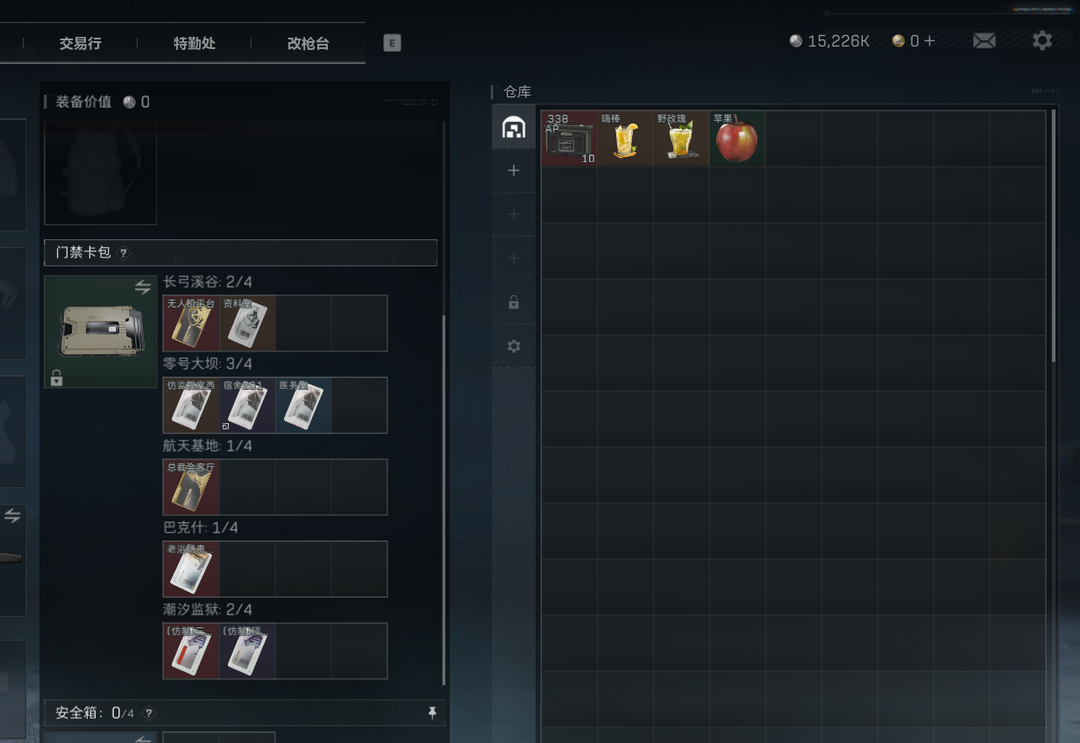
Task: Select the main warehouse tab icon
Action: coord(513,127)
